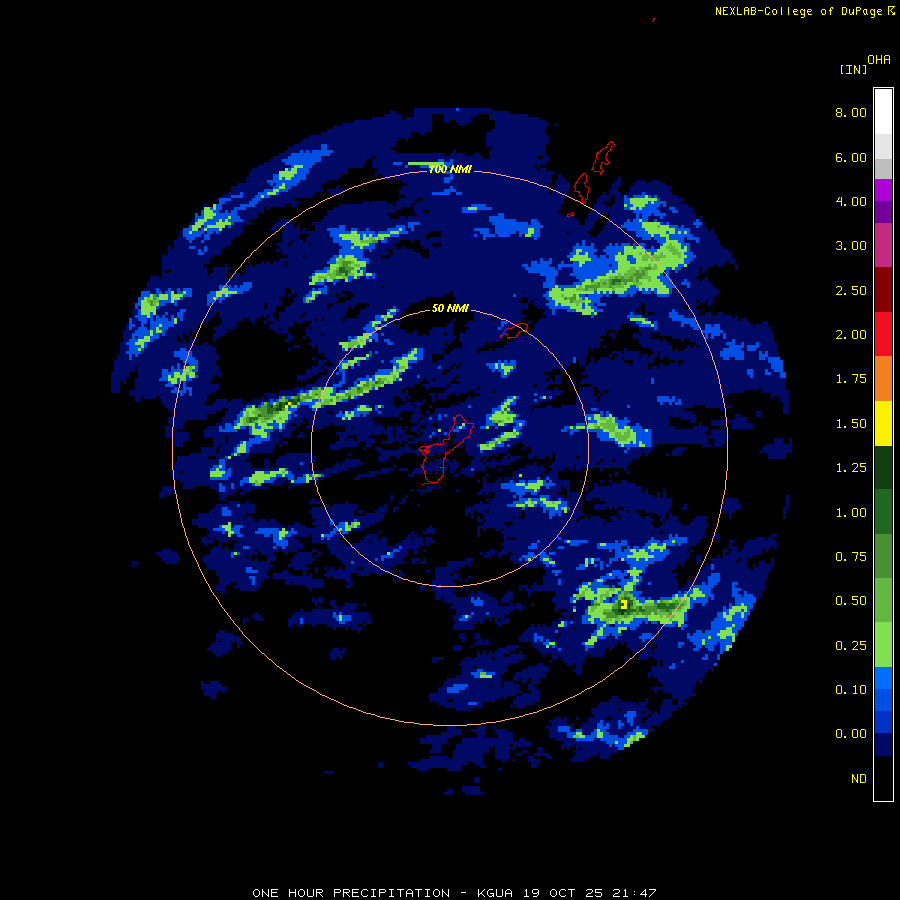Click the 1.50 legend value
The image size is (900, 900).
pyautogui.click(x=851, y=424)
